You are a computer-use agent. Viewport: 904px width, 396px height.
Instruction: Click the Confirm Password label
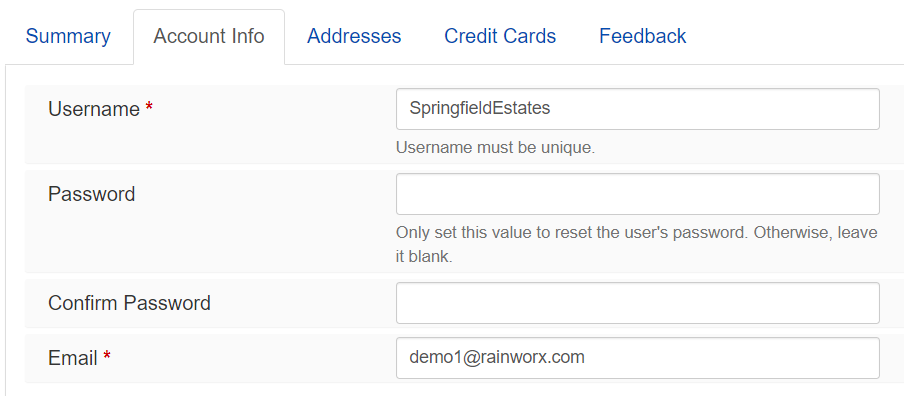(x=130, y=303)
